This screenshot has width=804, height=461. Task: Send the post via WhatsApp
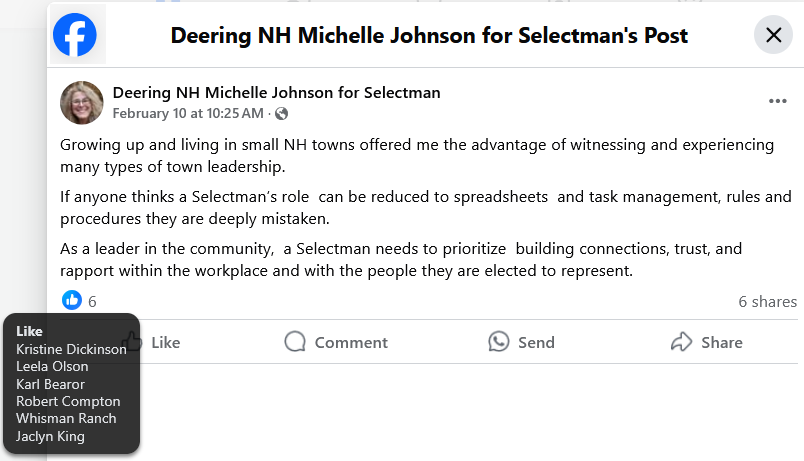521,342
